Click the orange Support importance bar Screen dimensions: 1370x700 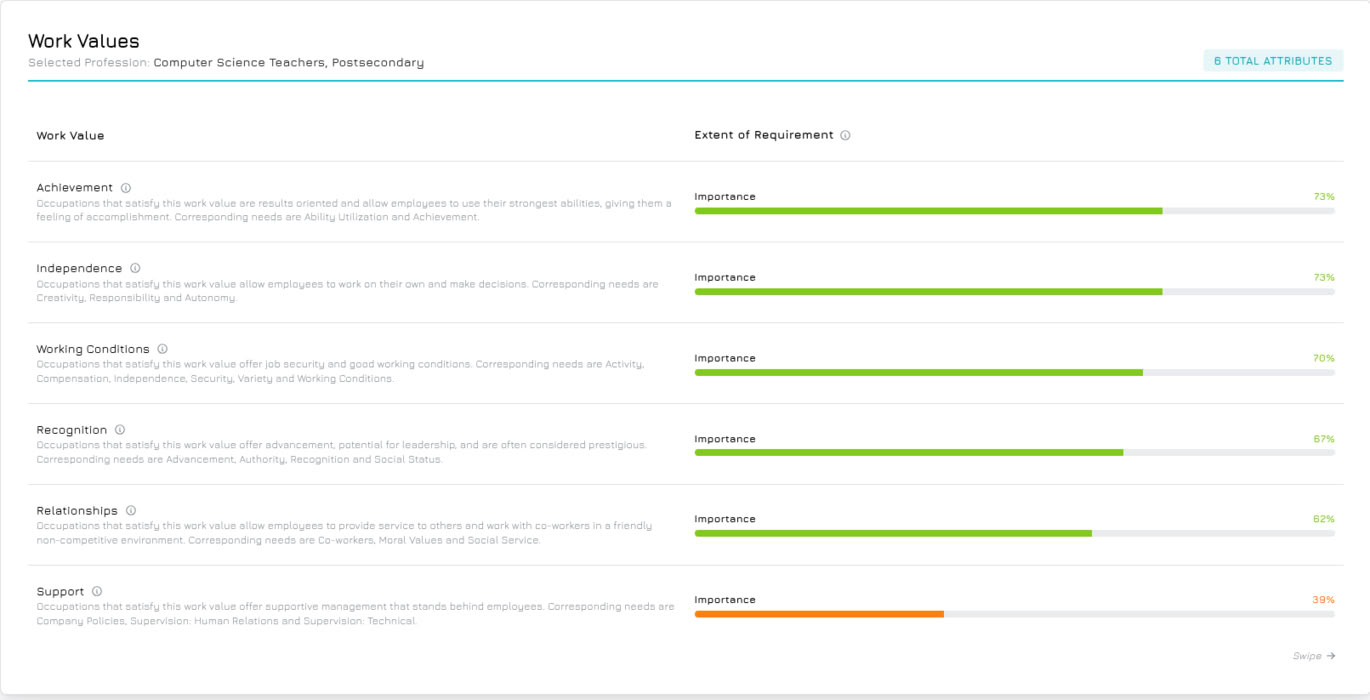pyautogui.click(x=819, y=614)
